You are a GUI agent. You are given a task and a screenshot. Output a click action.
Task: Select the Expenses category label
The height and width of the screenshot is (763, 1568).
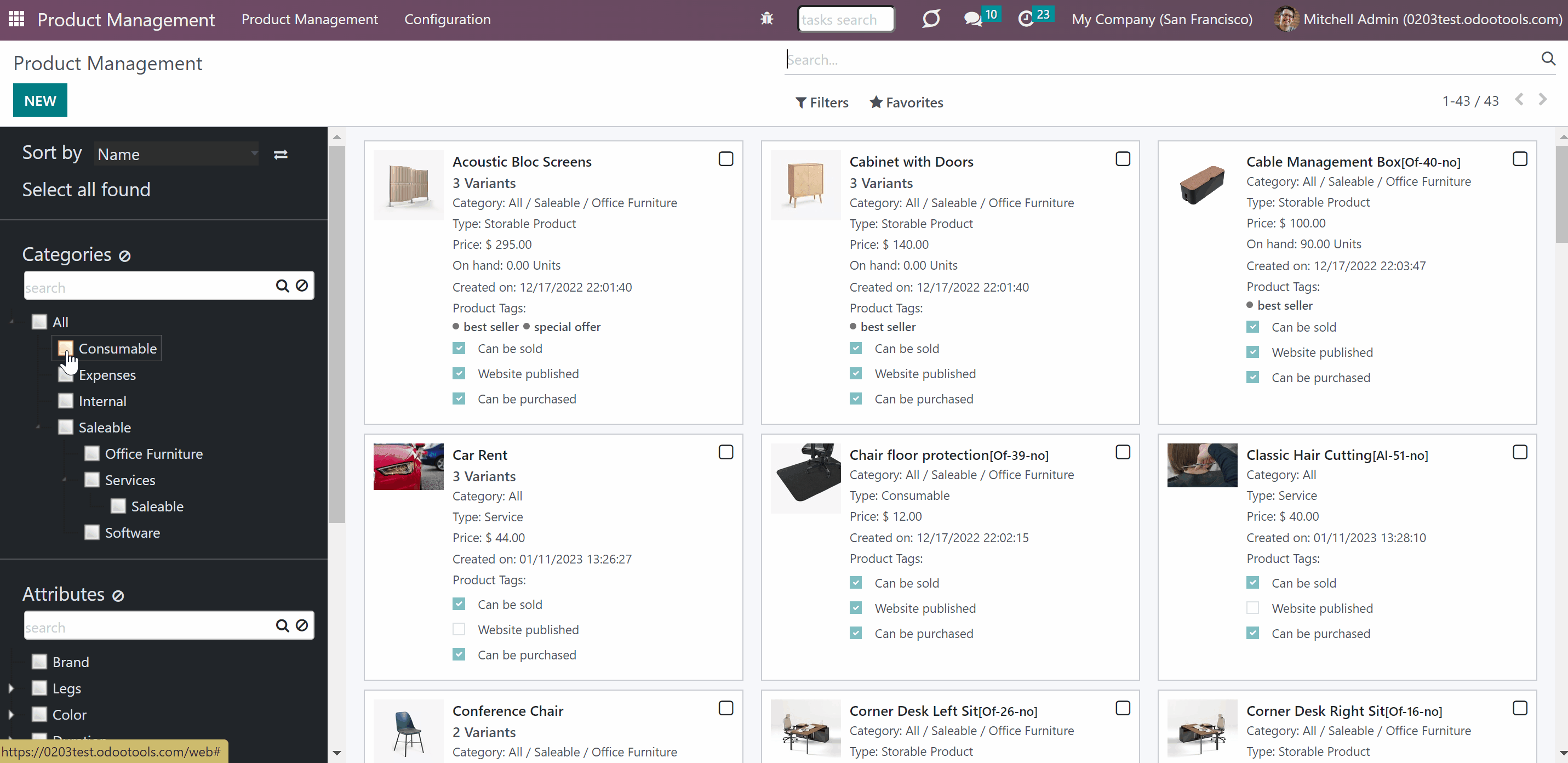pos(107,374)
